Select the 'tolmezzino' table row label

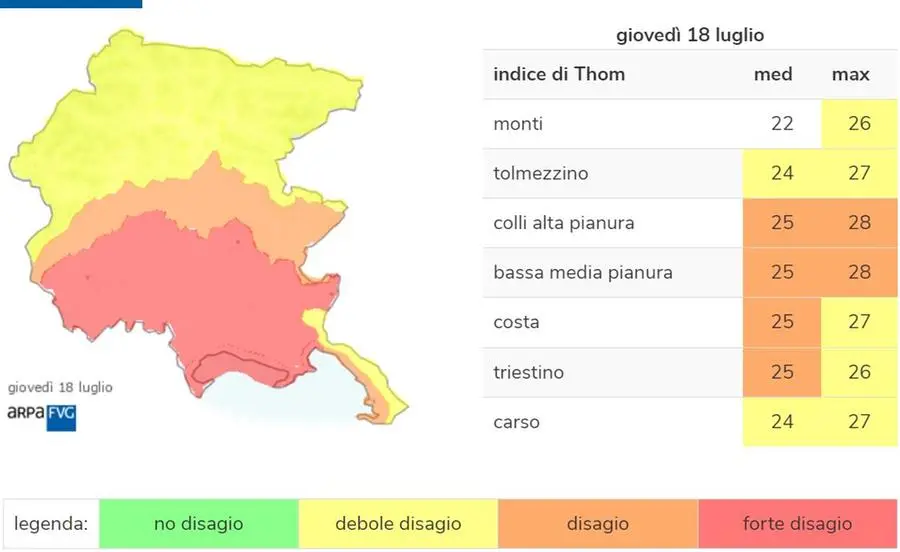[541, 173]
